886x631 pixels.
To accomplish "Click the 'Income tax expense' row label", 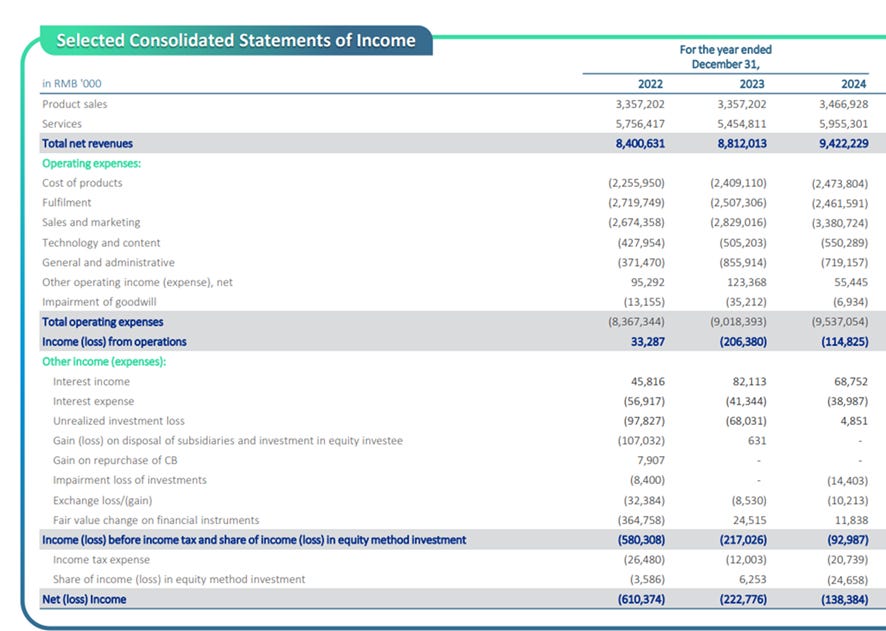I will pyautogui.click(x=102, y=560).
